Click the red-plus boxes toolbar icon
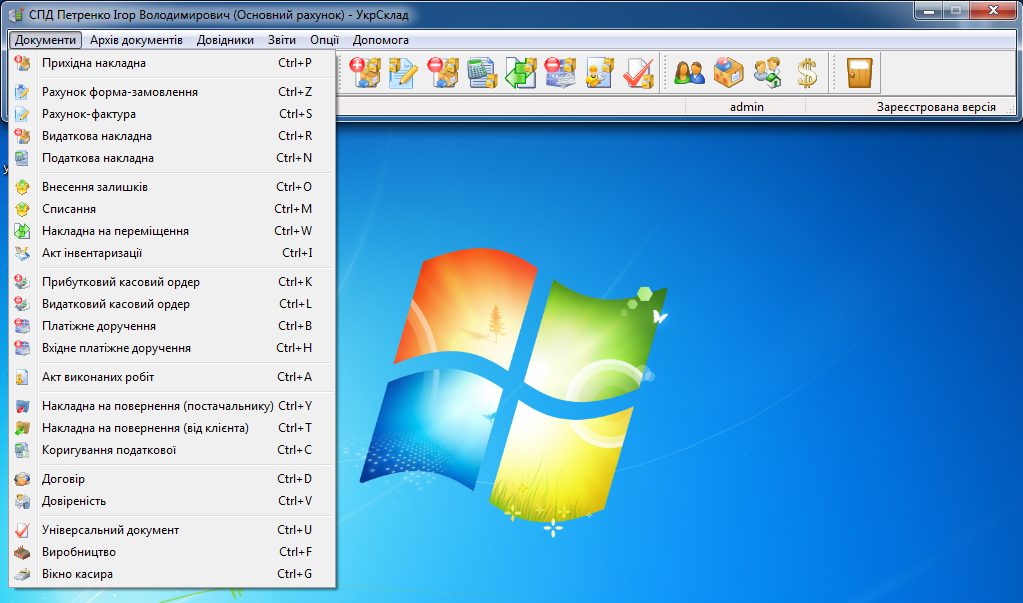1023x603 pixels. pyautogui.click(x=365, y=73)
